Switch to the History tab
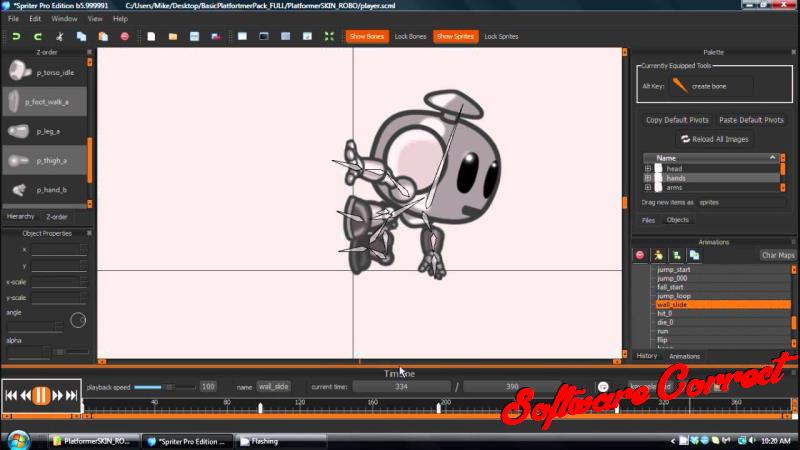This screenshot has height=450, width=800. click(647, 356)
